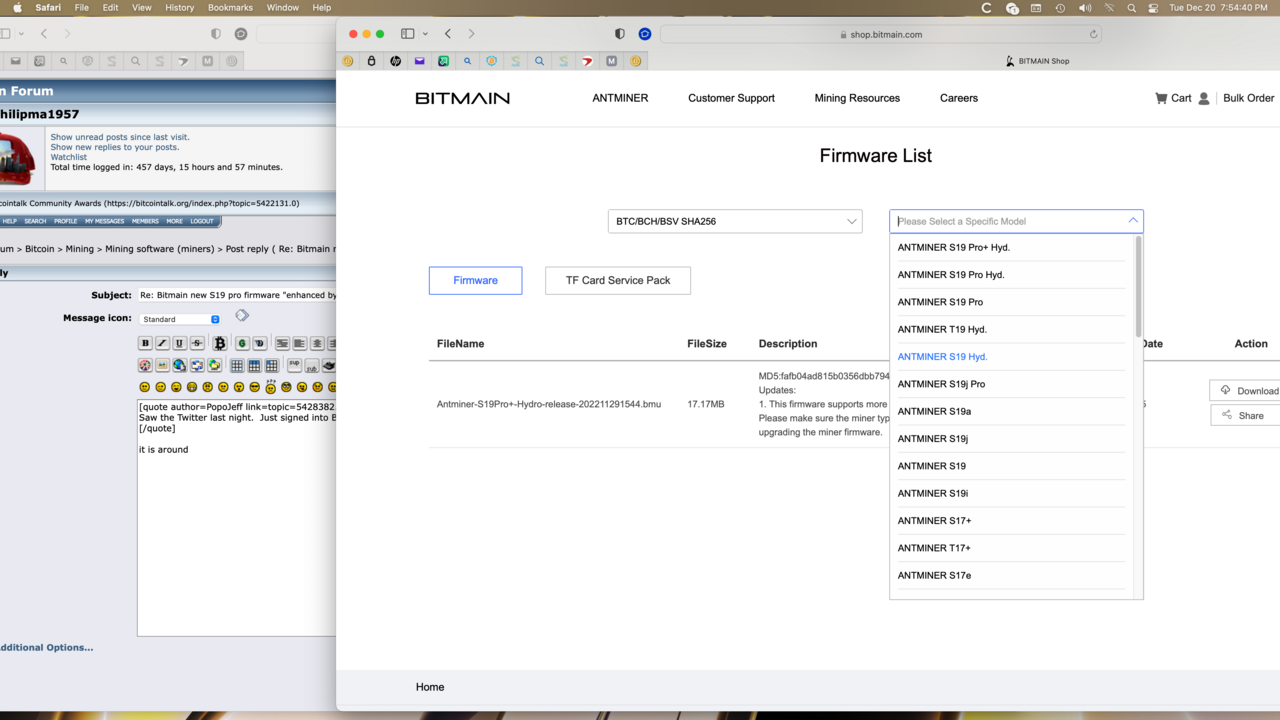The image size is (1280, 720).
Task: Click reload icon in shop.bitmain.com address bar
Action: click(x=1093, y=34)
